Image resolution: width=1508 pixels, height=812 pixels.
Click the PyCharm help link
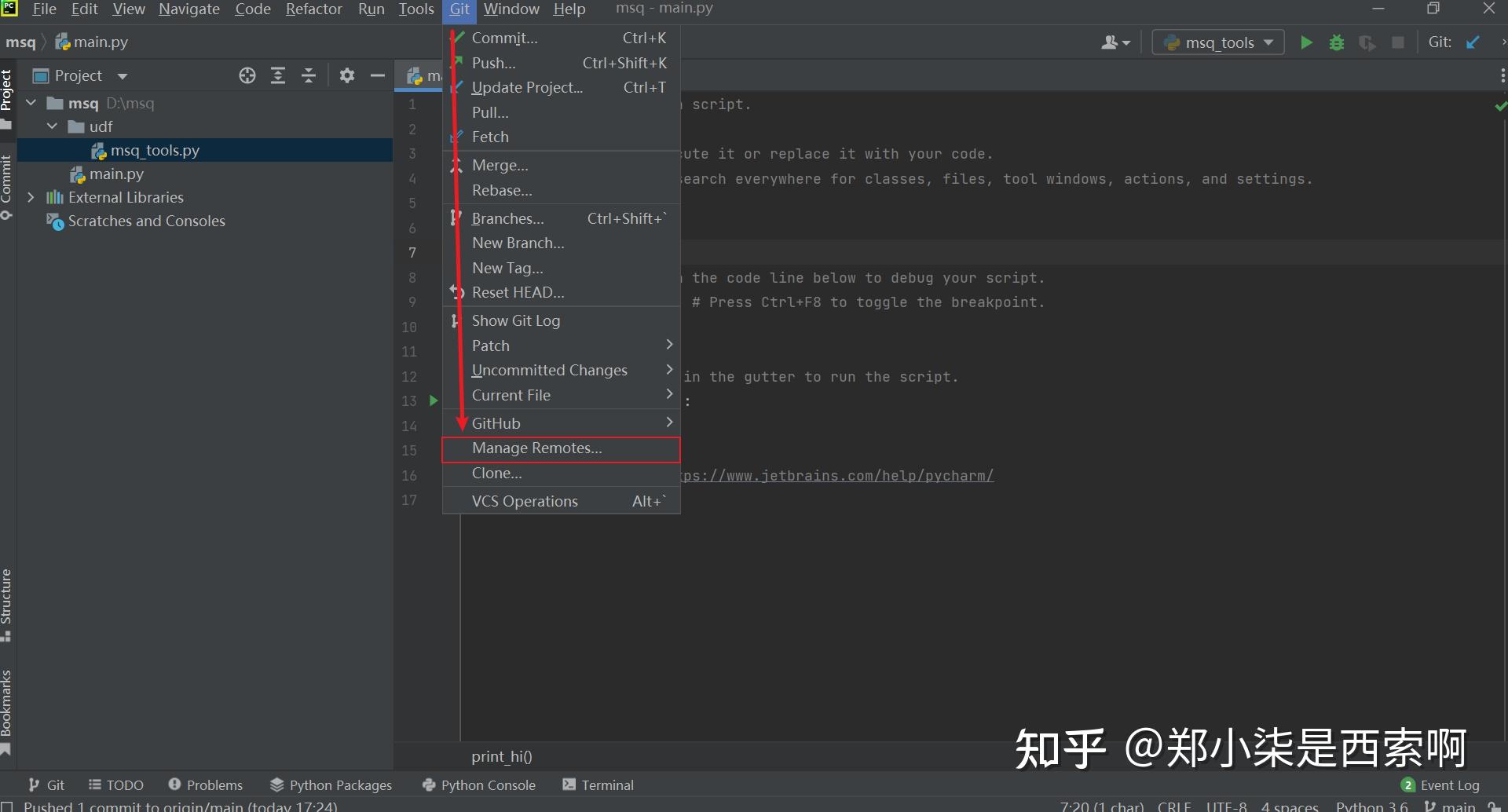[x=836, y=475]
